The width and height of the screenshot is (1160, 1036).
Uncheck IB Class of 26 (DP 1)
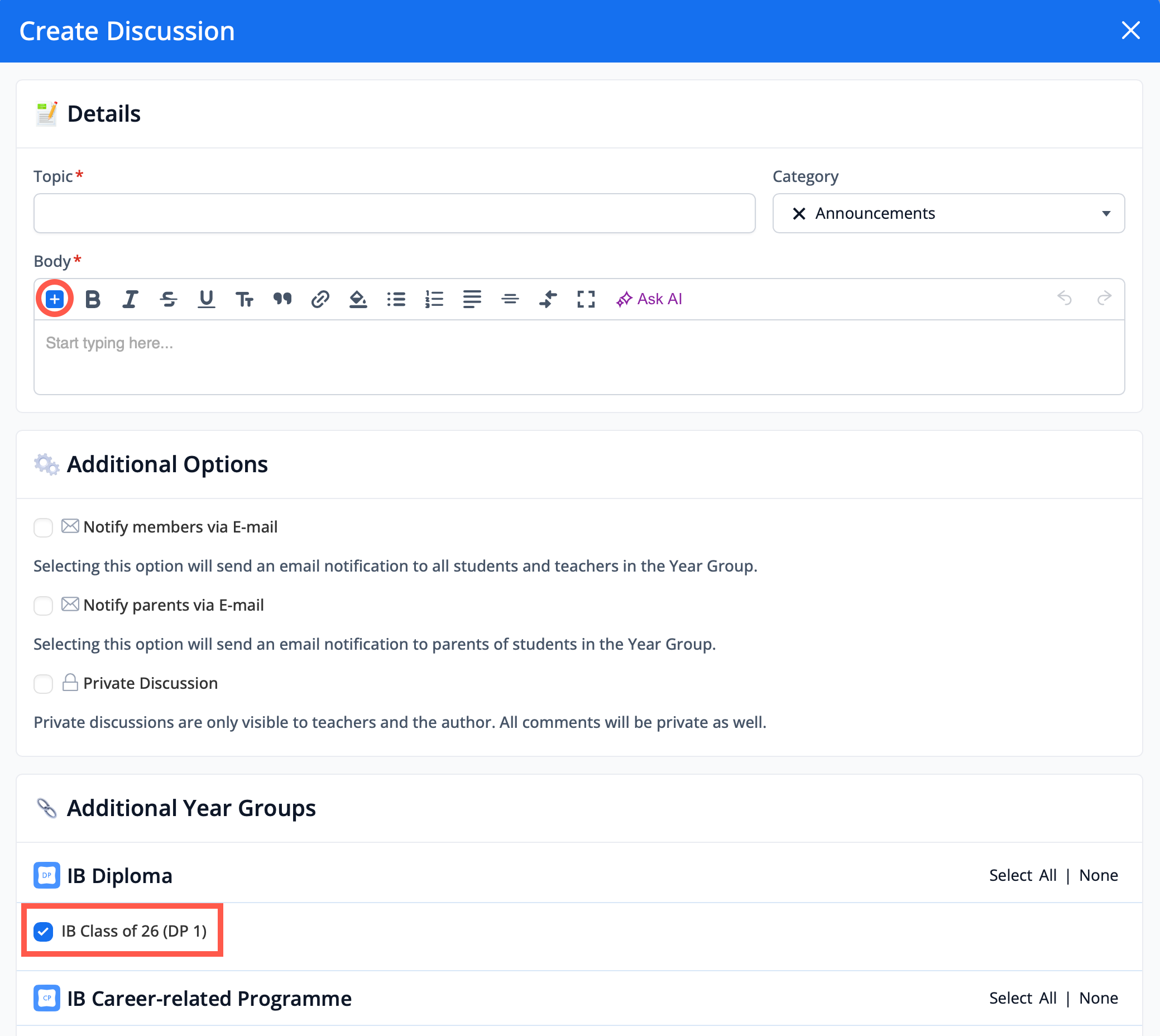43,931
